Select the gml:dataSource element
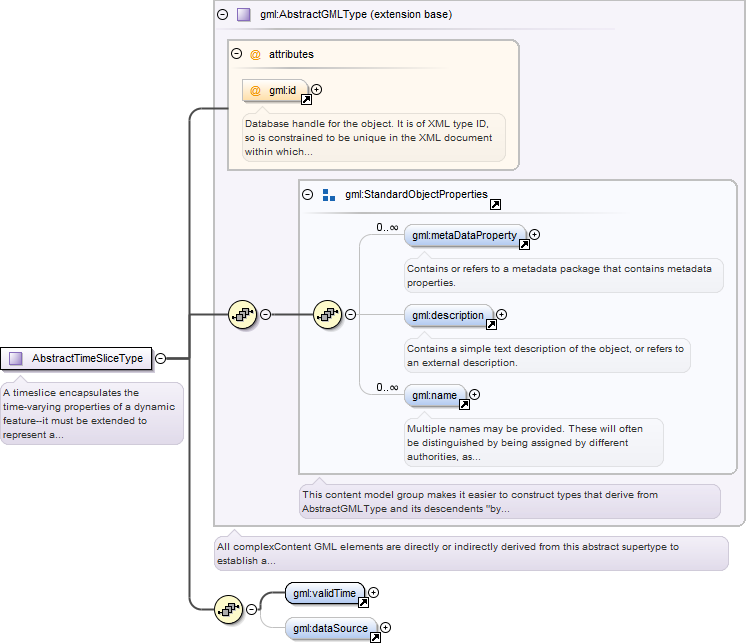747x644 pixels. point(331,628)
